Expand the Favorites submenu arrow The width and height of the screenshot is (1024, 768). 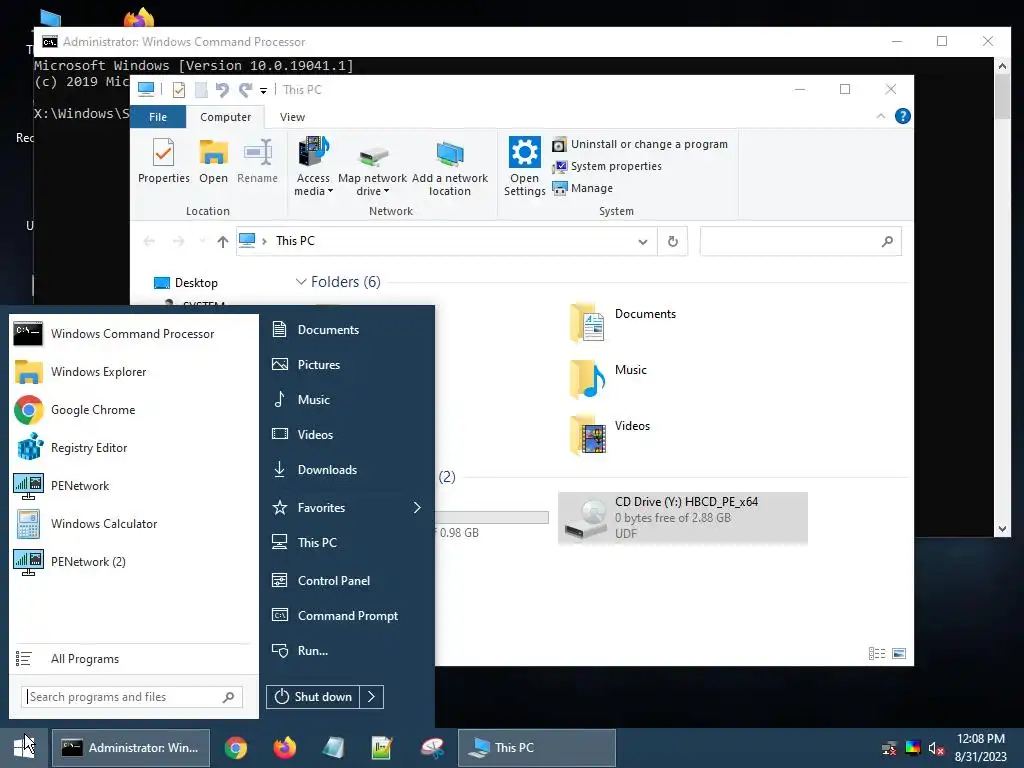[x=417, y=507]
